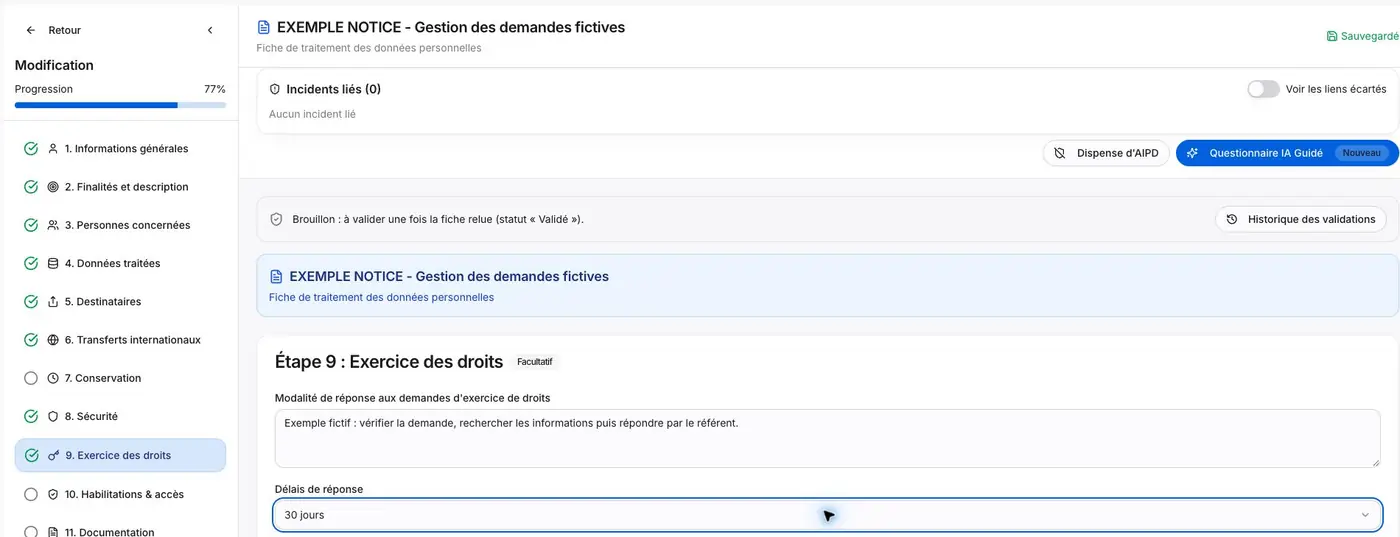Click the shield-check icon of Habilitations & accès
The width and height of the screenshot is (1400, 537).
click(53, 494)
